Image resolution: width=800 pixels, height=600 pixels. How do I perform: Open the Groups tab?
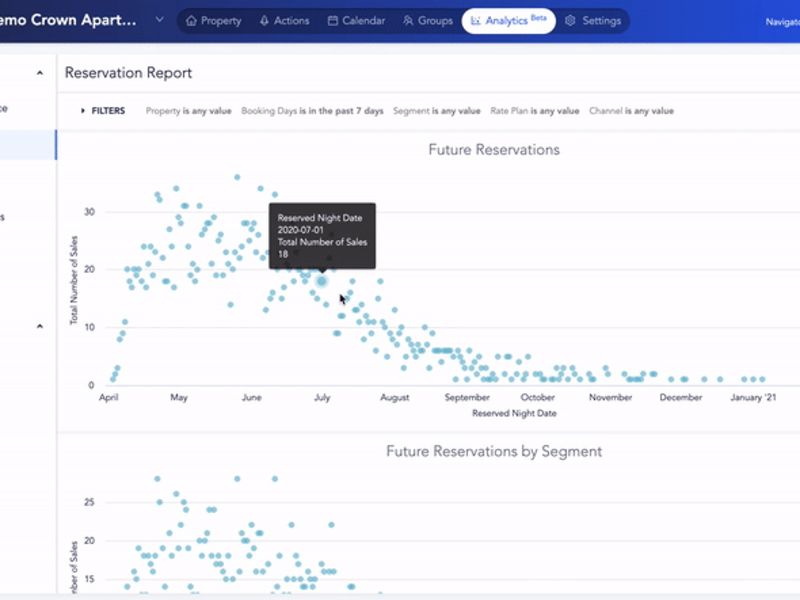pos(428,21)
